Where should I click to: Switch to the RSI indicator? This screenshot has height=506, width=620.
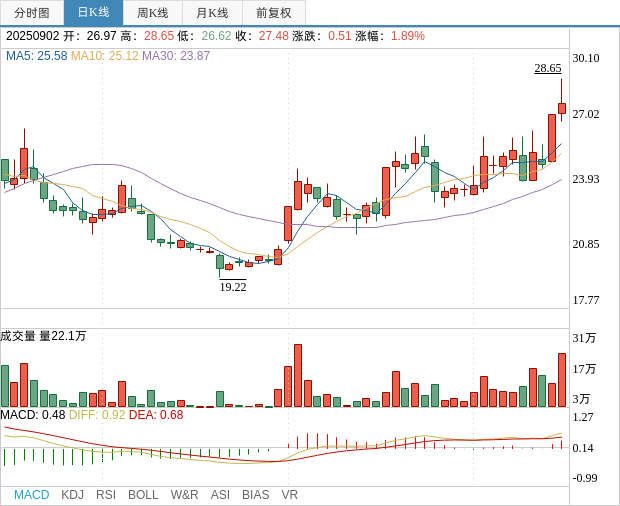(106, 495)
